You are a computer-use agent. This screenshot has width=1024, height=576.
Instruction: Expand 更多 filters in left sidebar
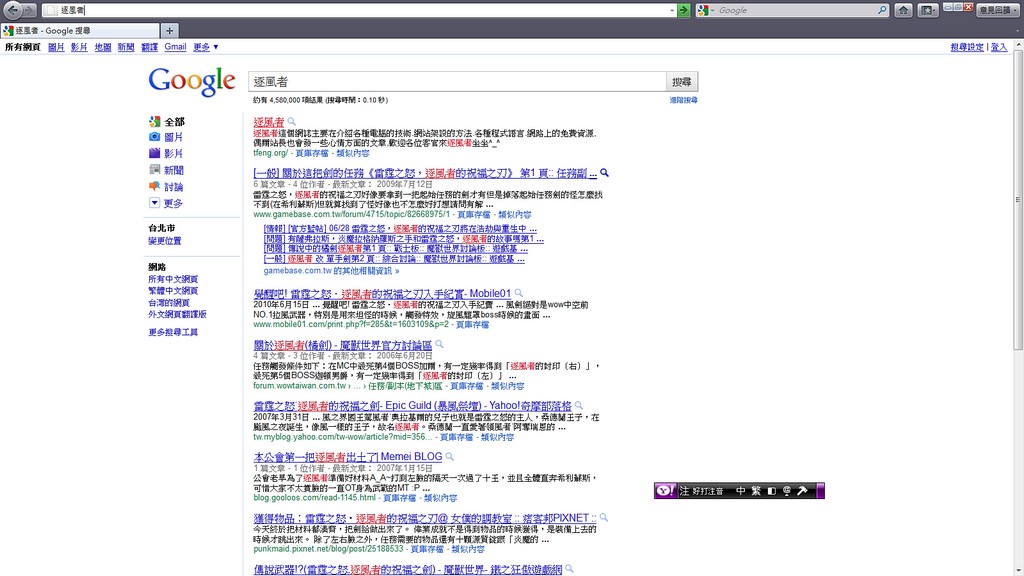(167, 203)
